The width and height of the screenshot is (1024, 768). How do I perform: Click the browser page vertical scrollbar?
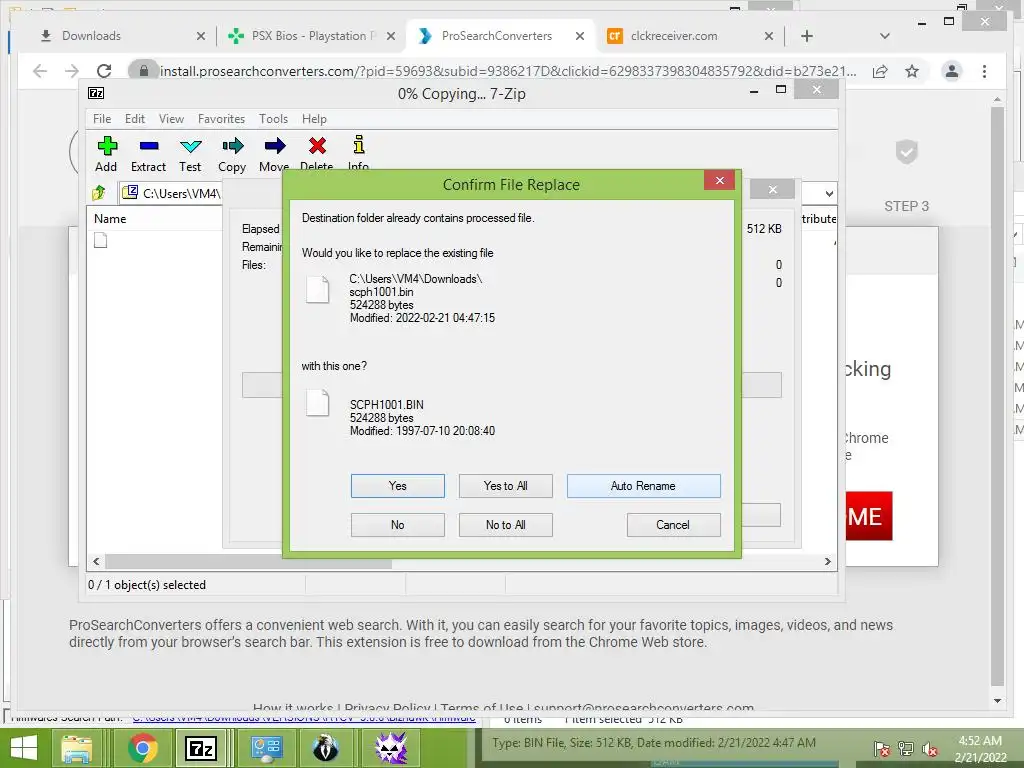pos(997,395)
